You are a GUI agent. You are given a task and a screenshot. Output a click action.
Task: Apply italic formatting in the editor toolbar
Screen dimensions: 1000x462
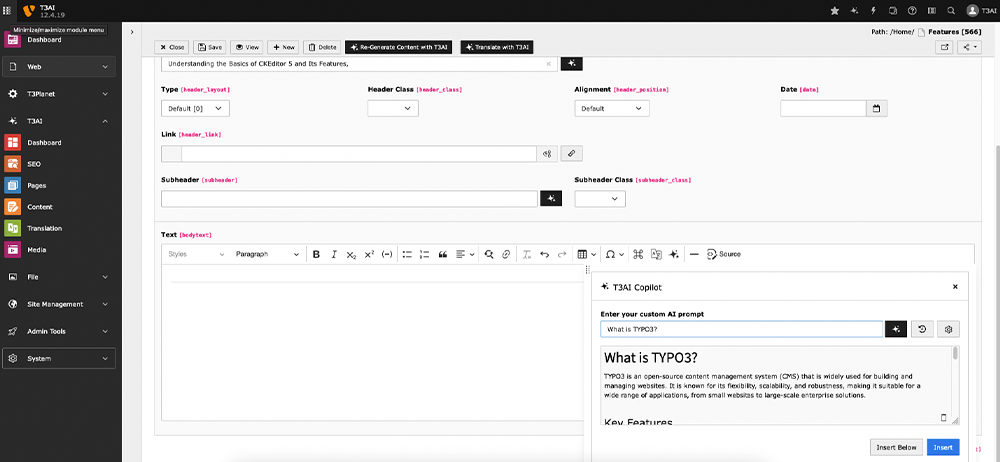(x=334, y=254)
